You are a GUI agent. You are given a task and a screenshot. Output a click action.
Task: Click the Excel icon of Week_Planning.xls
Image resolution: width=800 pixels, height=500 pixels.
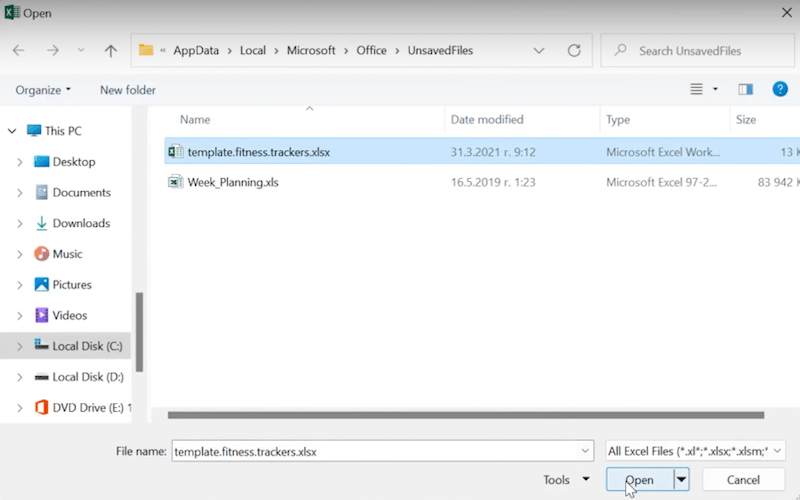(176, 182)
